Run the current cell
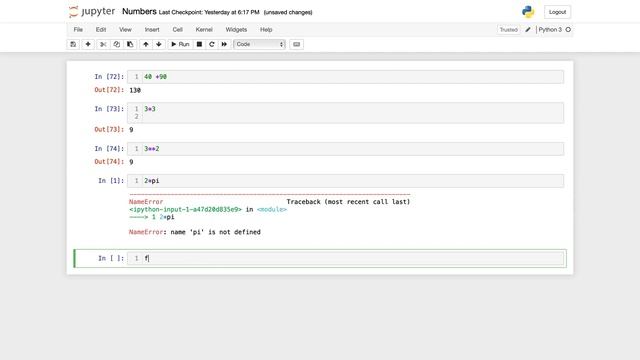 coord(180,44)
